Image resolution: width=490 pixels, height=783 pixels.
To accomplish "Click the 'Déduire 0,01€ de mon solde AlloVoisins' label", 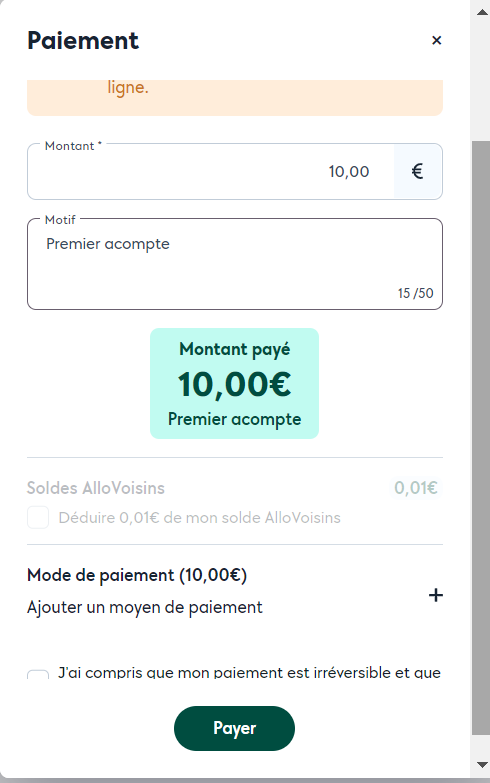I will 199,517.
